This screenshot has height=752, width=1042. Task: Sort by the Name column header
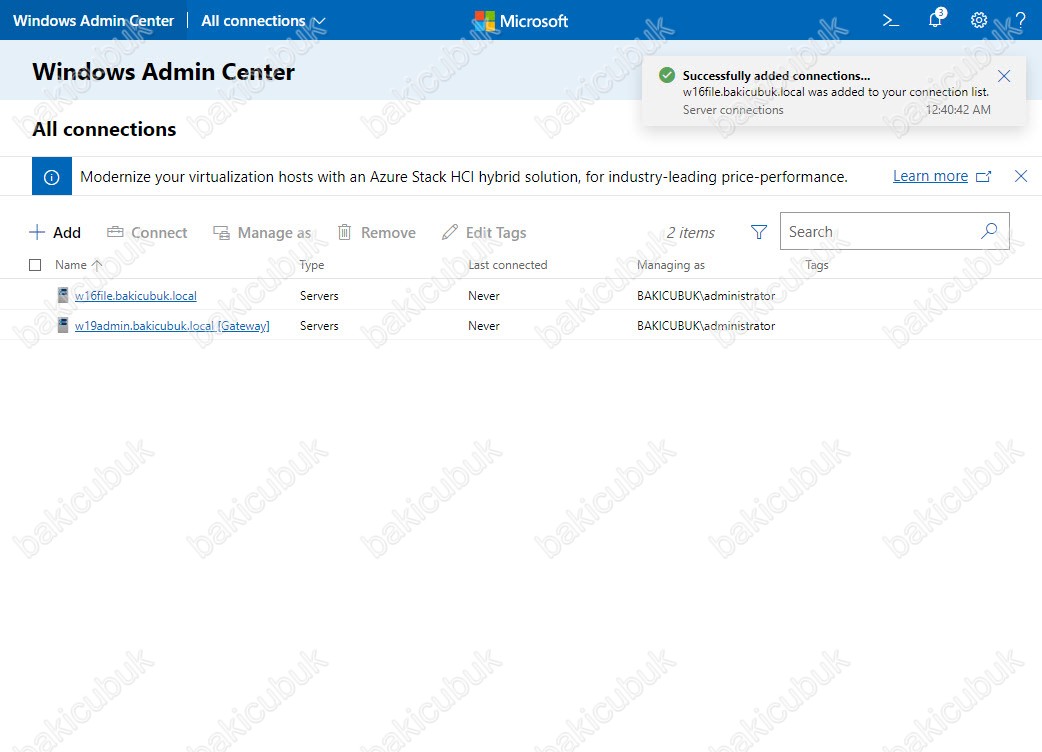[x=71, y=265]
